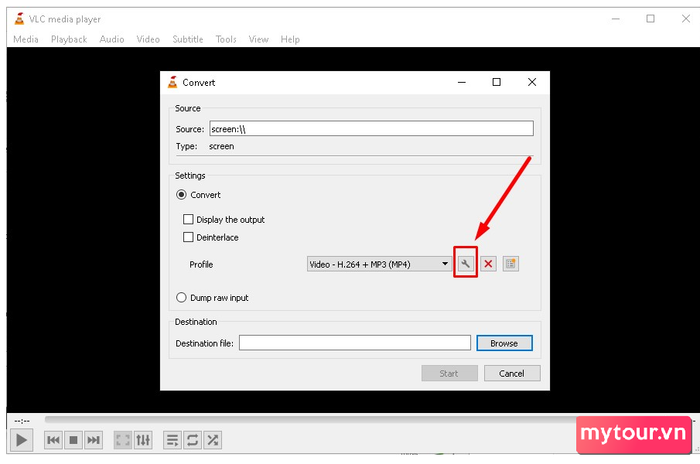Skip to previous media track

[54, 440]
